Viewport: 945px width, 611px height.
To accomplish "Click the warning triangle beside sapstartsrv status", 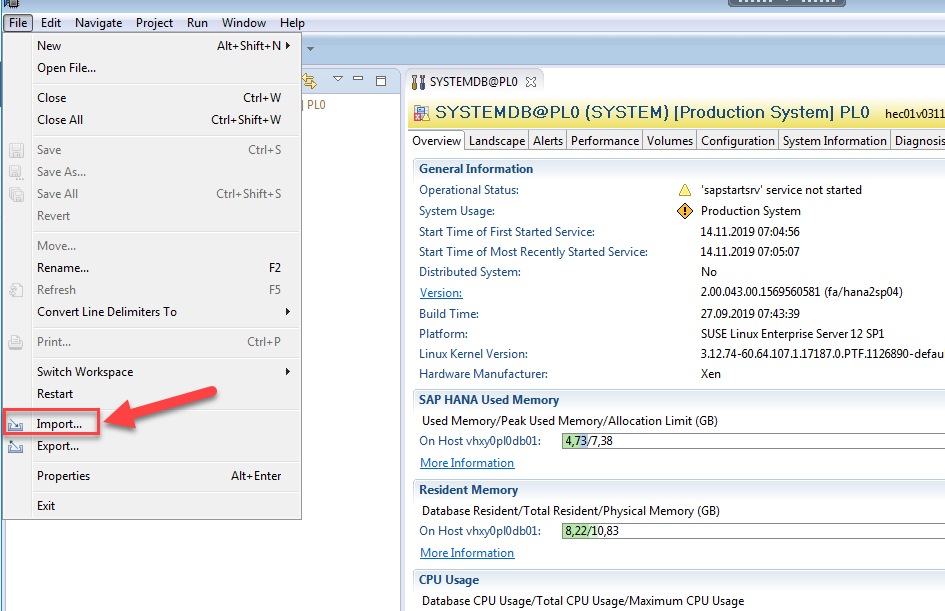I will [x=684, y=189].
